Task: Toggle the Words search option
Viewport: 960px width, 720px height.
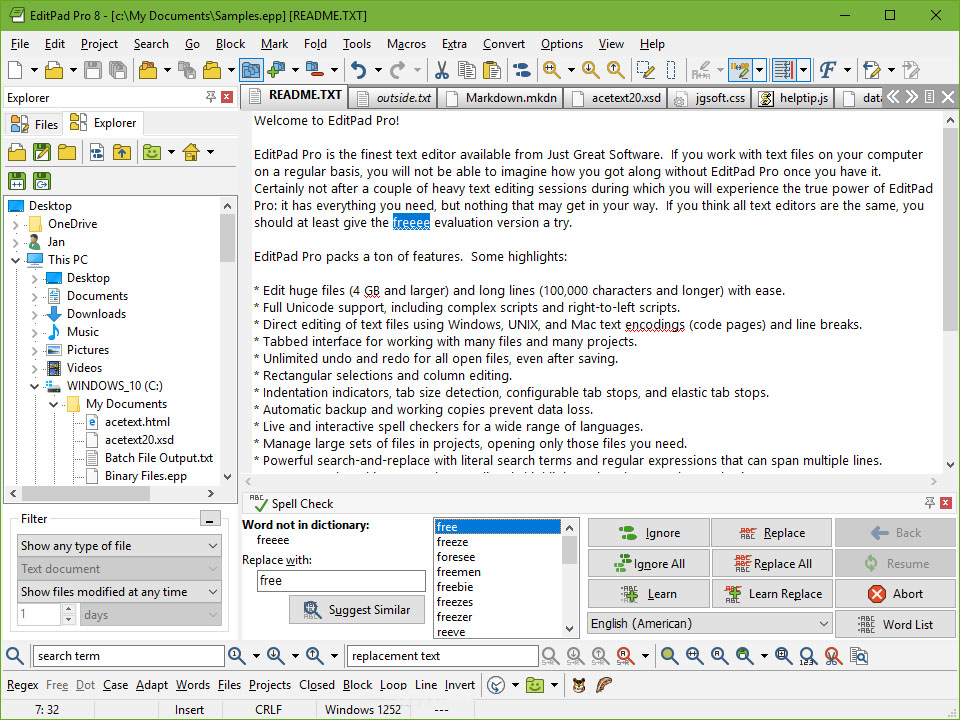Action: (x=193, y=684)
